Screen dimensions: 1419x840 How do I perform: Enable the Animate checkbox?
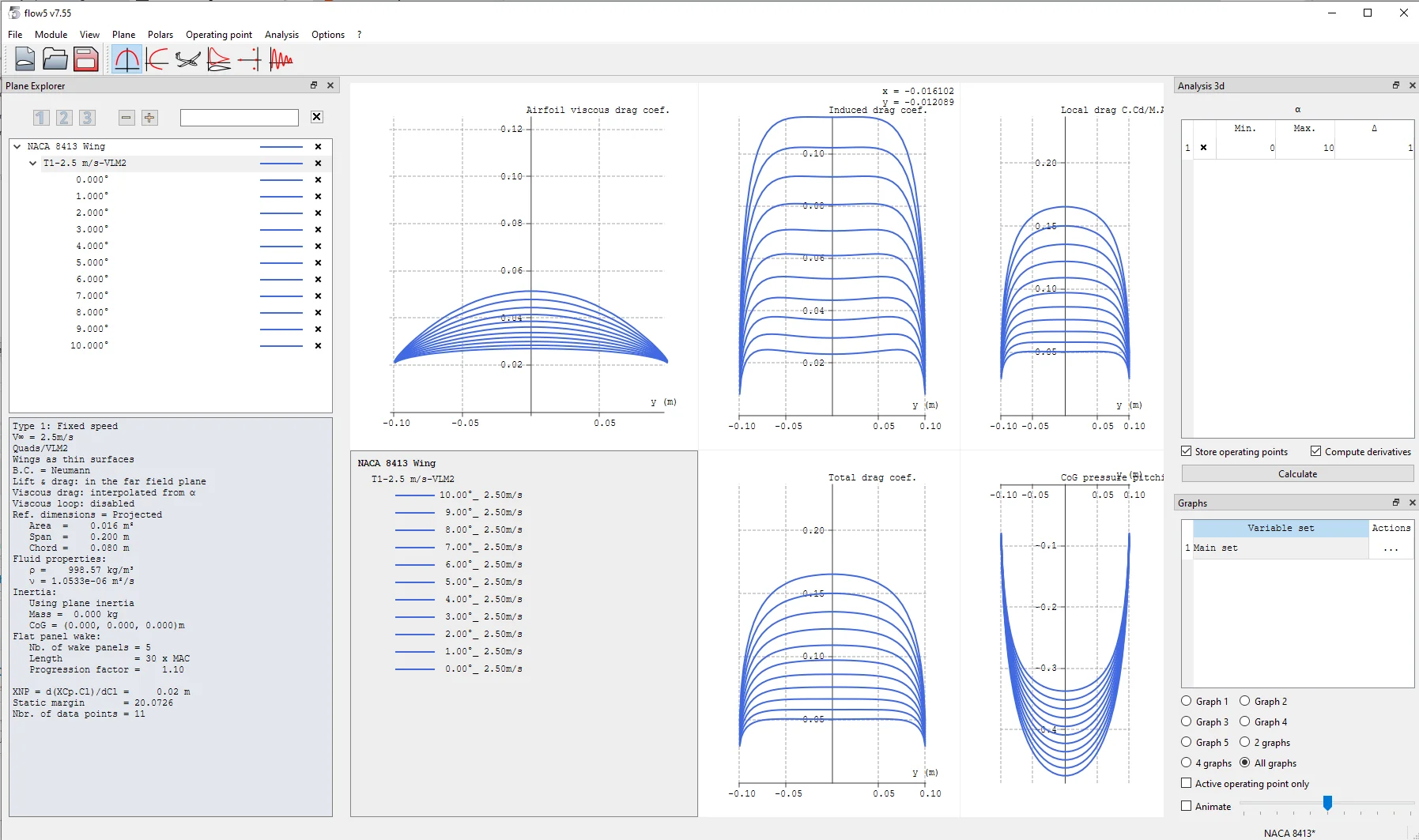click(x=1206, y=806)
